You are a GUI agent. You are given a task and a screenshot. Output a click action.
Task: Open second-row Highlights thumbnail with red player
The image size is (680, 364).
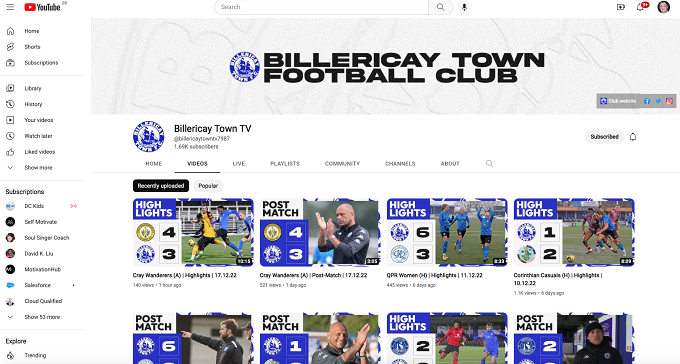(x=447, y=338)
